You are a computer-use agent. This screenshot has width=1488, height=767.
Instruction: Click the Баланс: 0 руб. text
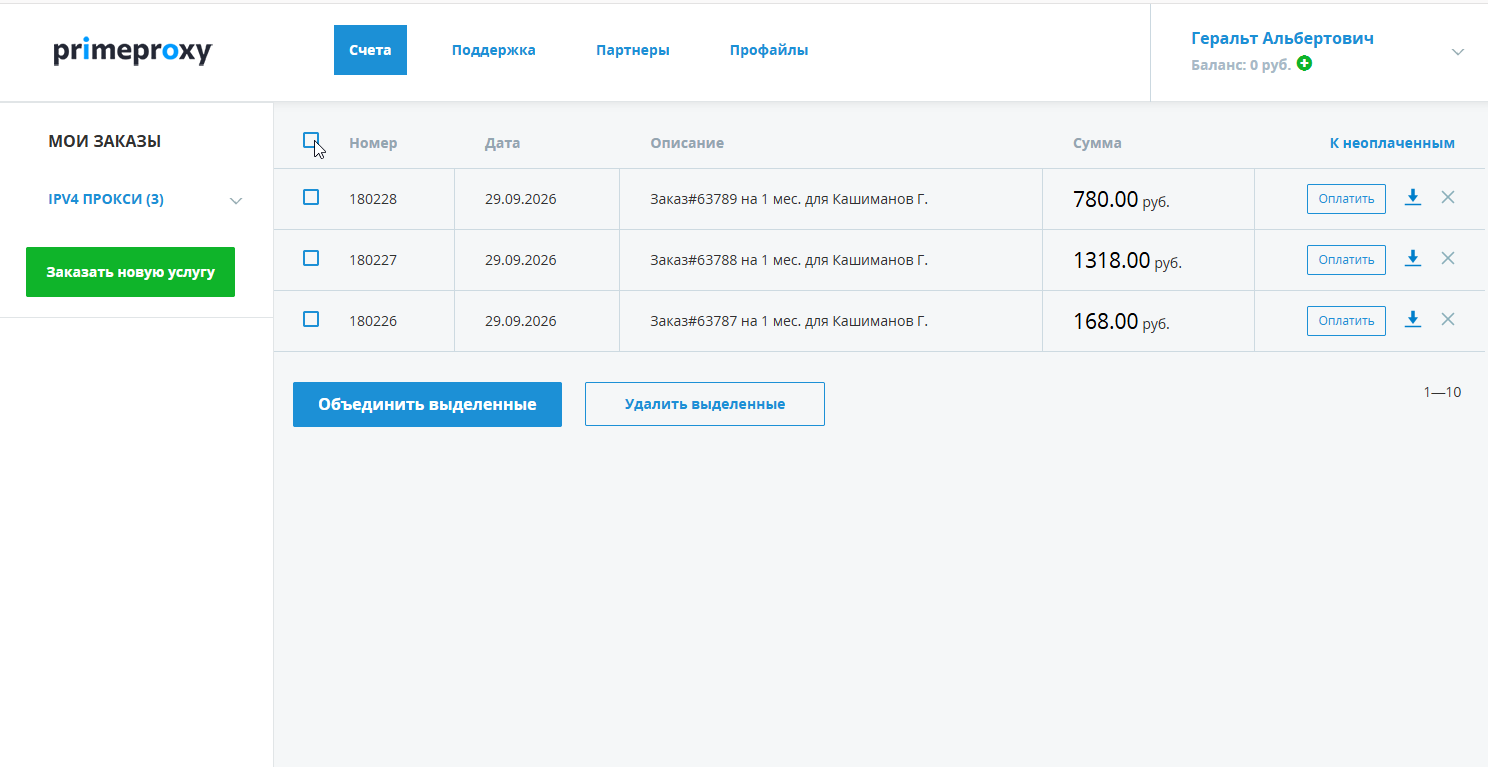click(1241, 65)
